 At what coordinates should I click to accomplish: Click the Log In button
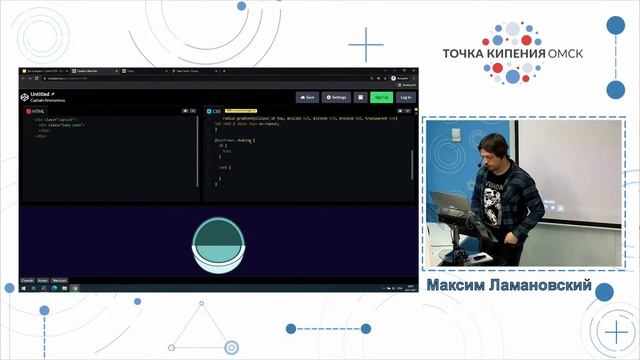pyautogui.click(x=406, y=98)
